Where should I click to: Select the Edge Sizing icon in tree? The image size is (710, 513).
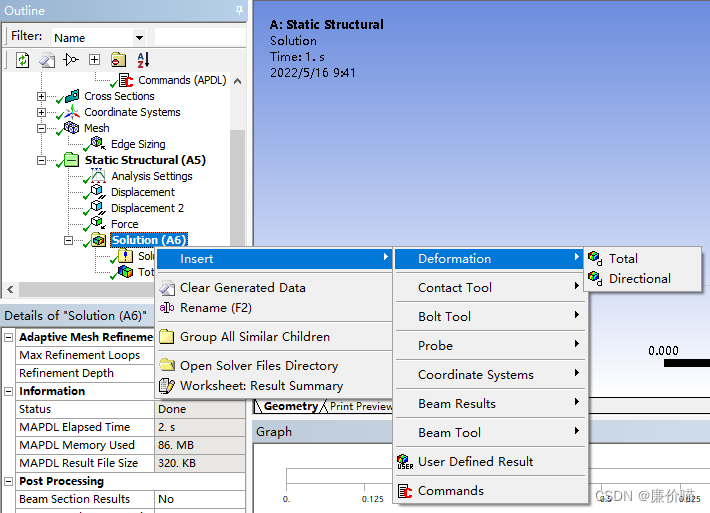click(x=97, y=144)
